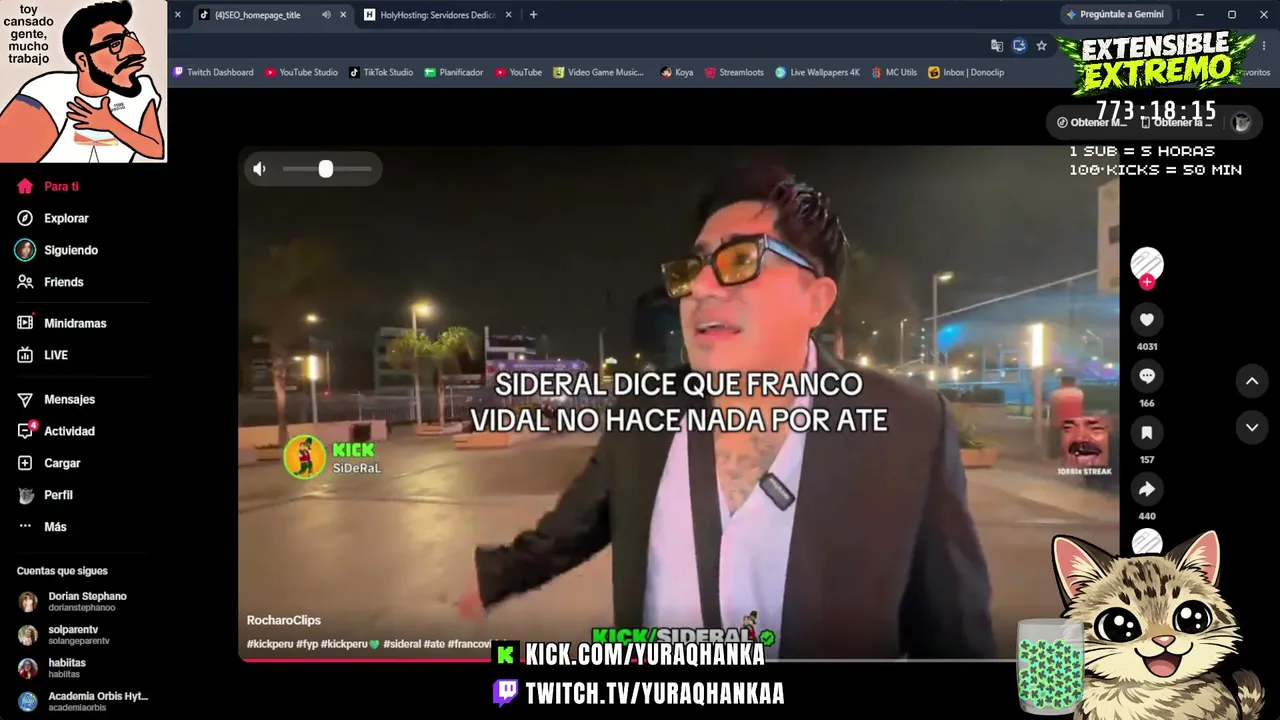Screen dimensions: 1280x720
Task: Mute the video with the speaker icon
Action: pyautogui.click(x=260, y=169)
